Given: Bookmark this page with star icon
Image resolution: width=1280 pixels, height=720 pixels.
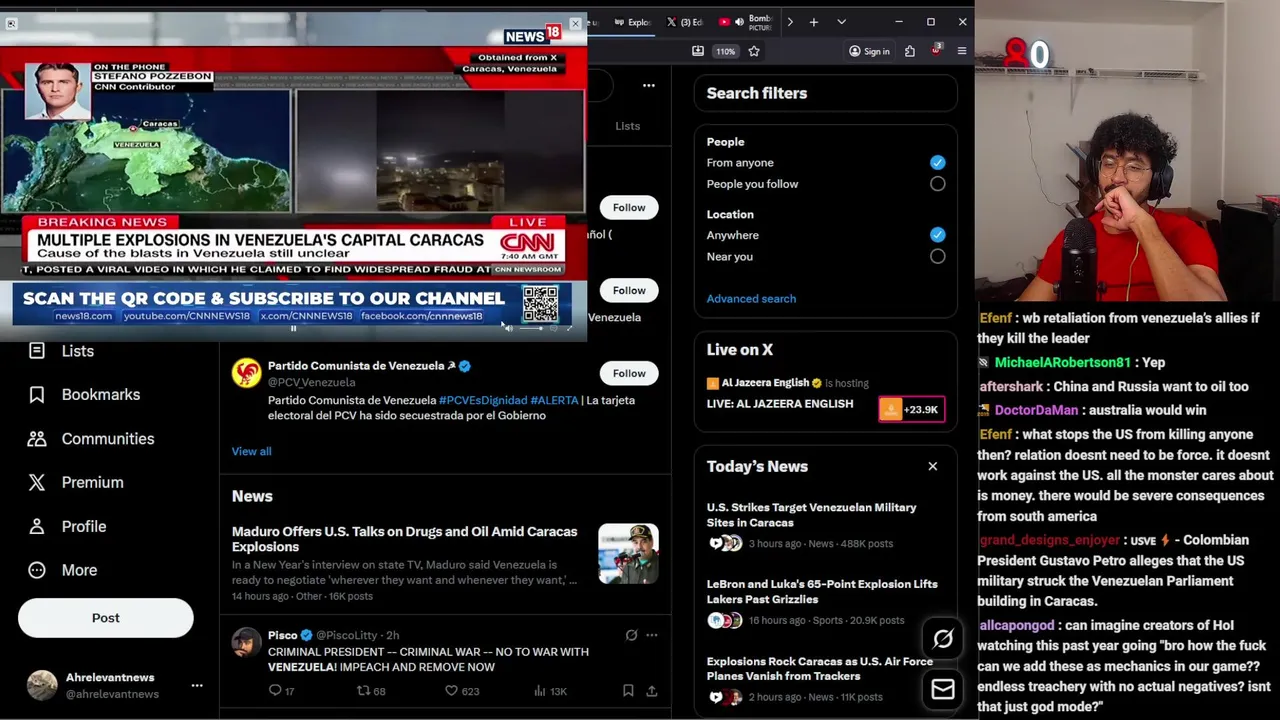Looking at the screenshot, I should click(754, 51).
